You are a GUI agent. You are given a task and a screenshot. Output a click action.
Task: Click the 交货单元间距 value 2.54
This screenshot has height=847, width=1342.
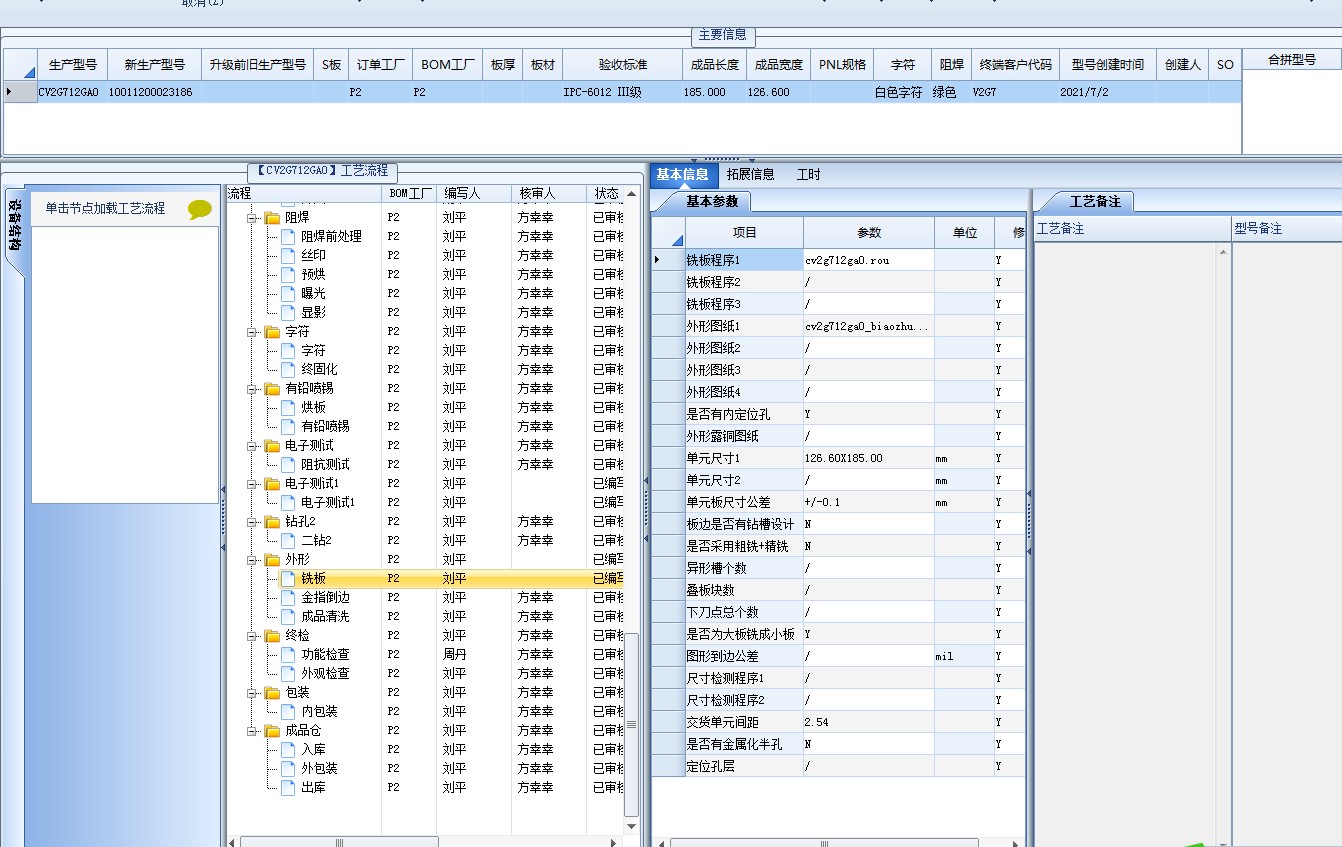point(869,722)
